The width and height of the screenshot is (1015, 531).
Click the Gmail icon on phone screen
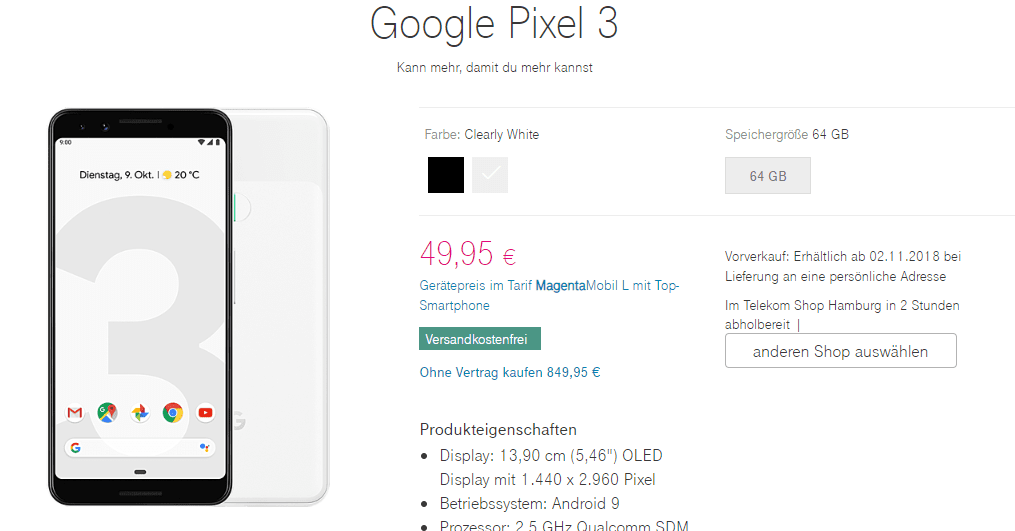75,412
